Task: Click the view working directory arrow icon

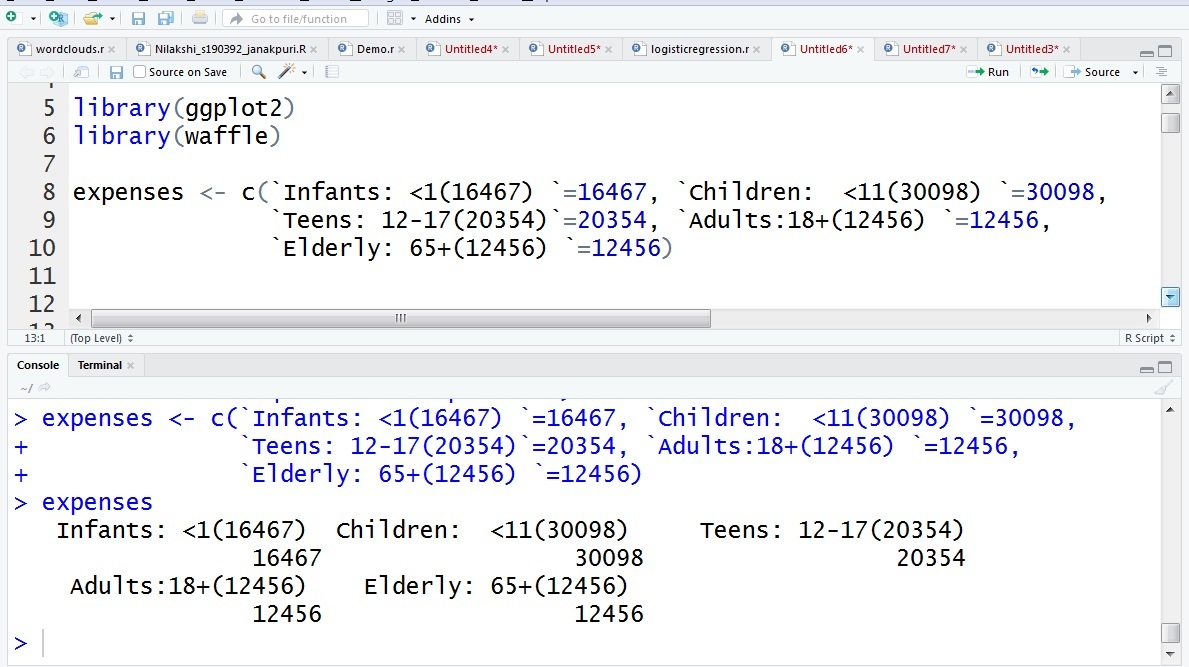Action: click(x=45, y=387)
